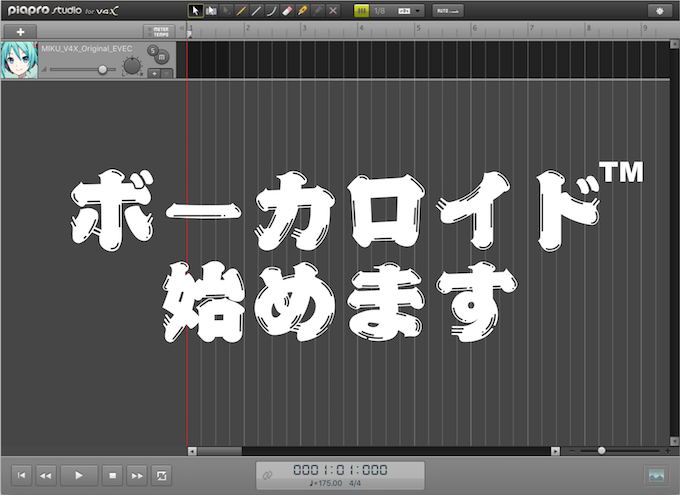680x495 pixels.
Task: Click measure 5 on the timeline ruler
Action: coord(418,28)
